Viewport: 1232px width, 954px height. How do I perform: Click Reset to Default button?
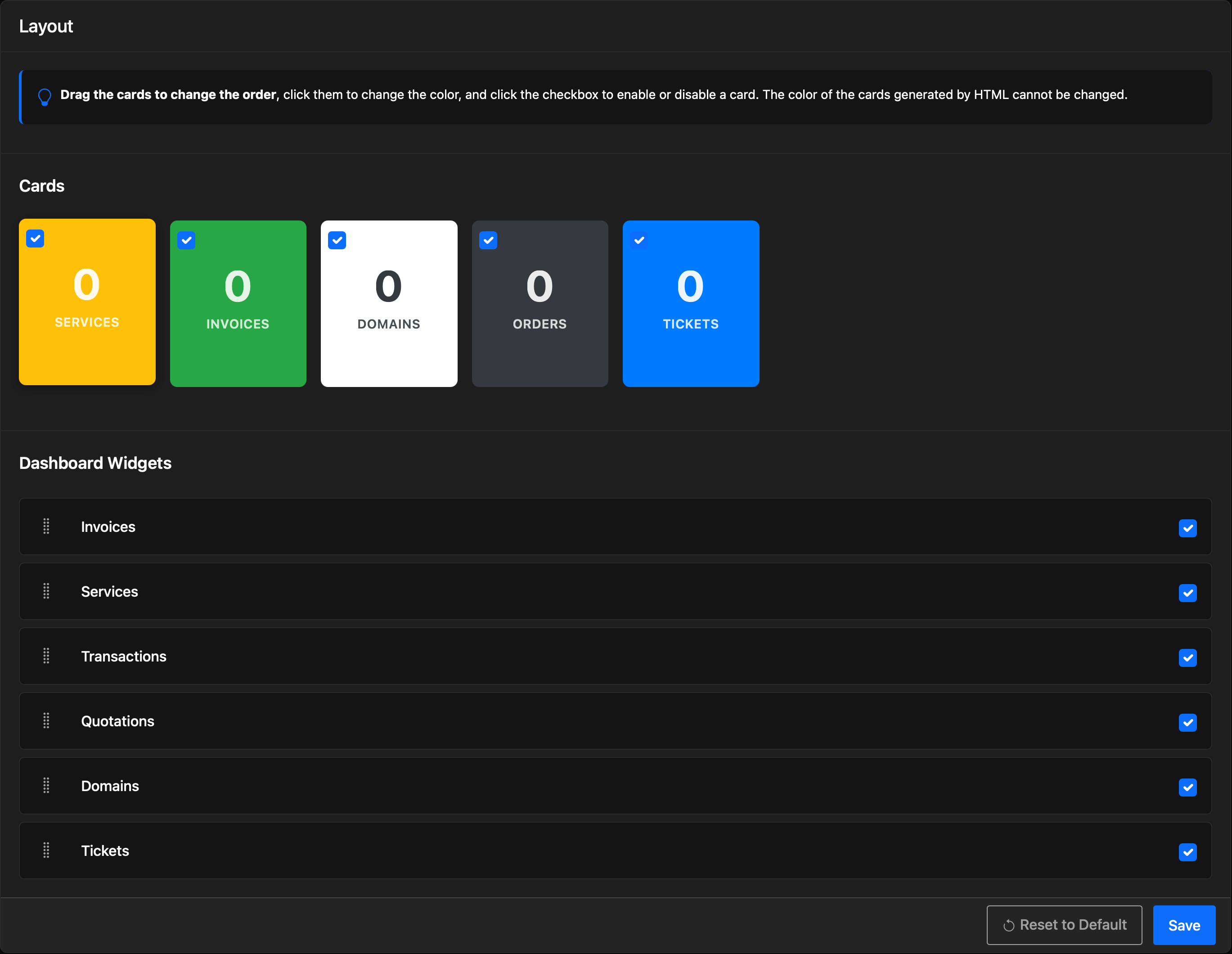[x=1064, y=925]
